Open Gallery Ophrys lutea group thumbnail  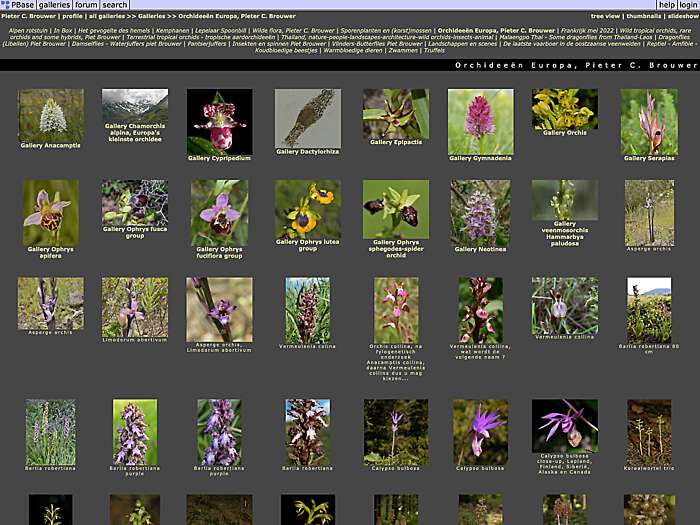pos(308,209)
